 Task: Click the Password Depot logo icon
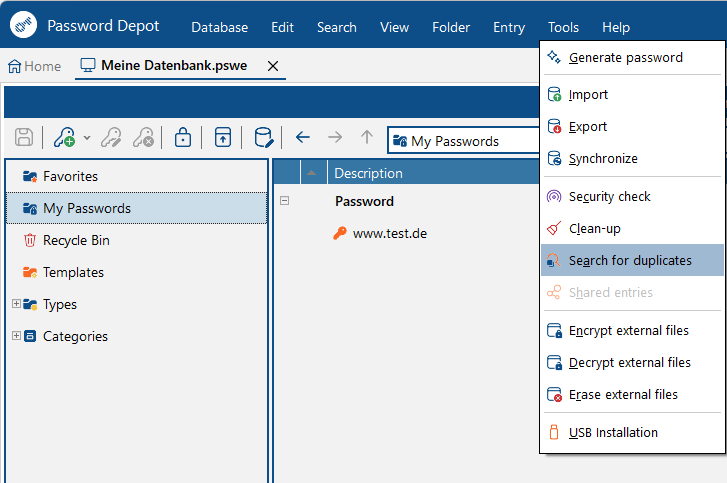pyautogui.click(x=23, y=25)
